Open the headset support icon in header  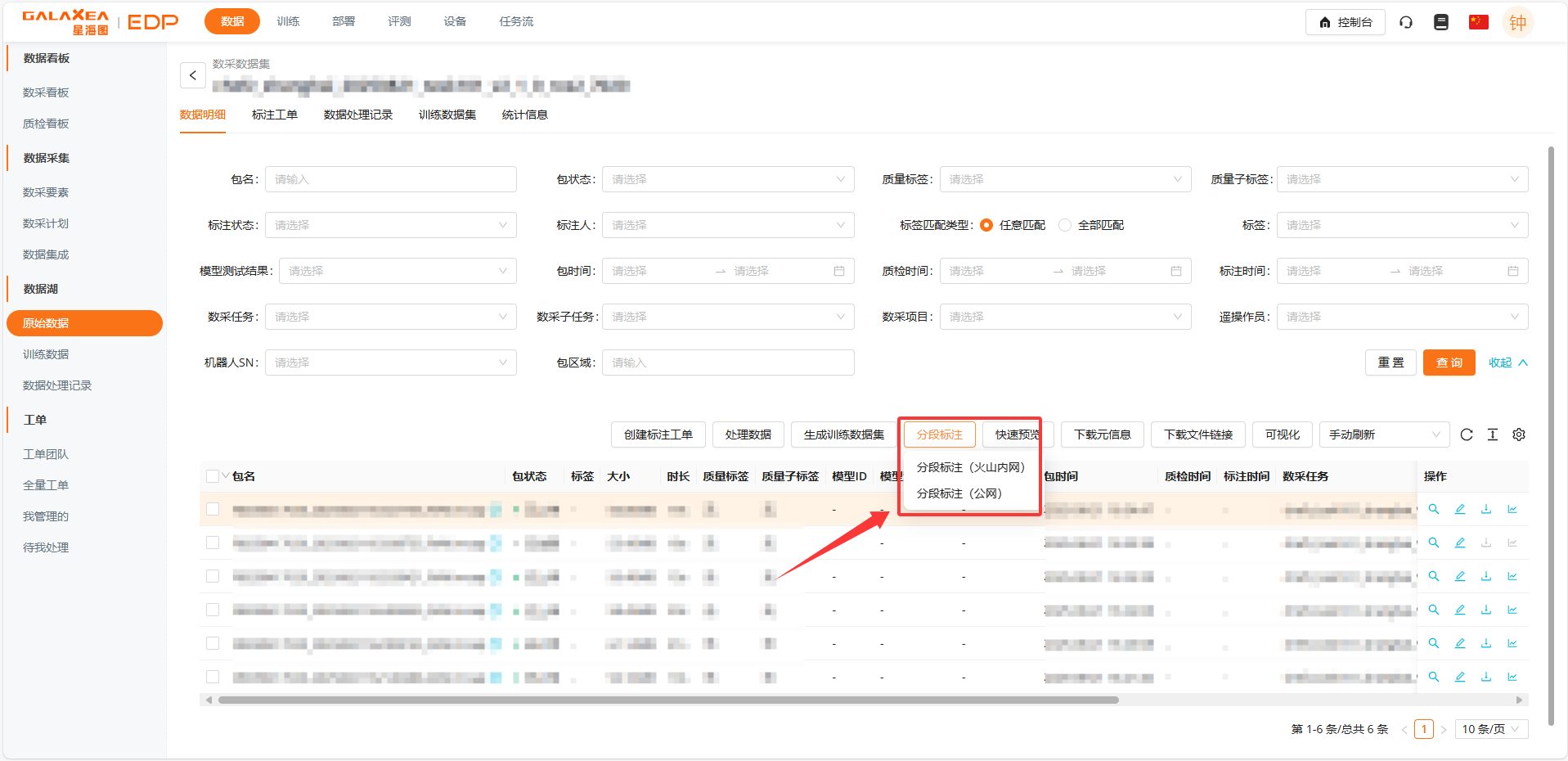(x=1406, y=22)
